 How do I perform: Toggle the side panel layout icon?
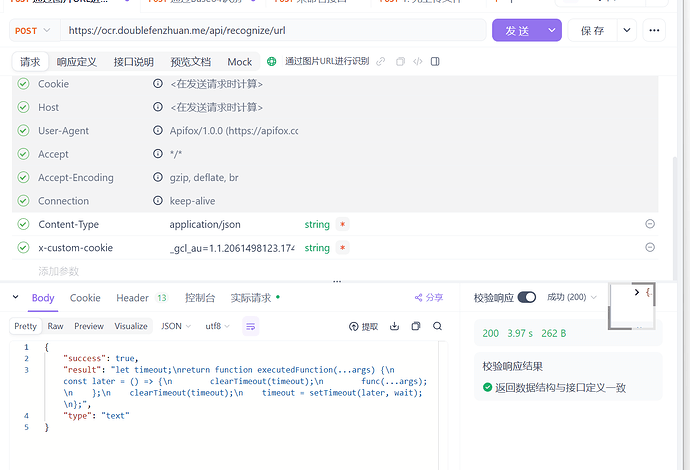435,62
